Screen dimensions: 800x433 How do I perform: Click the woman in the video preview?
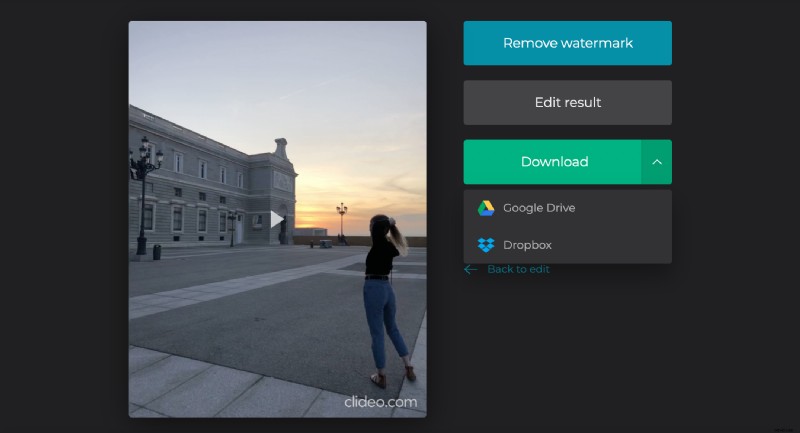point(386,300)
